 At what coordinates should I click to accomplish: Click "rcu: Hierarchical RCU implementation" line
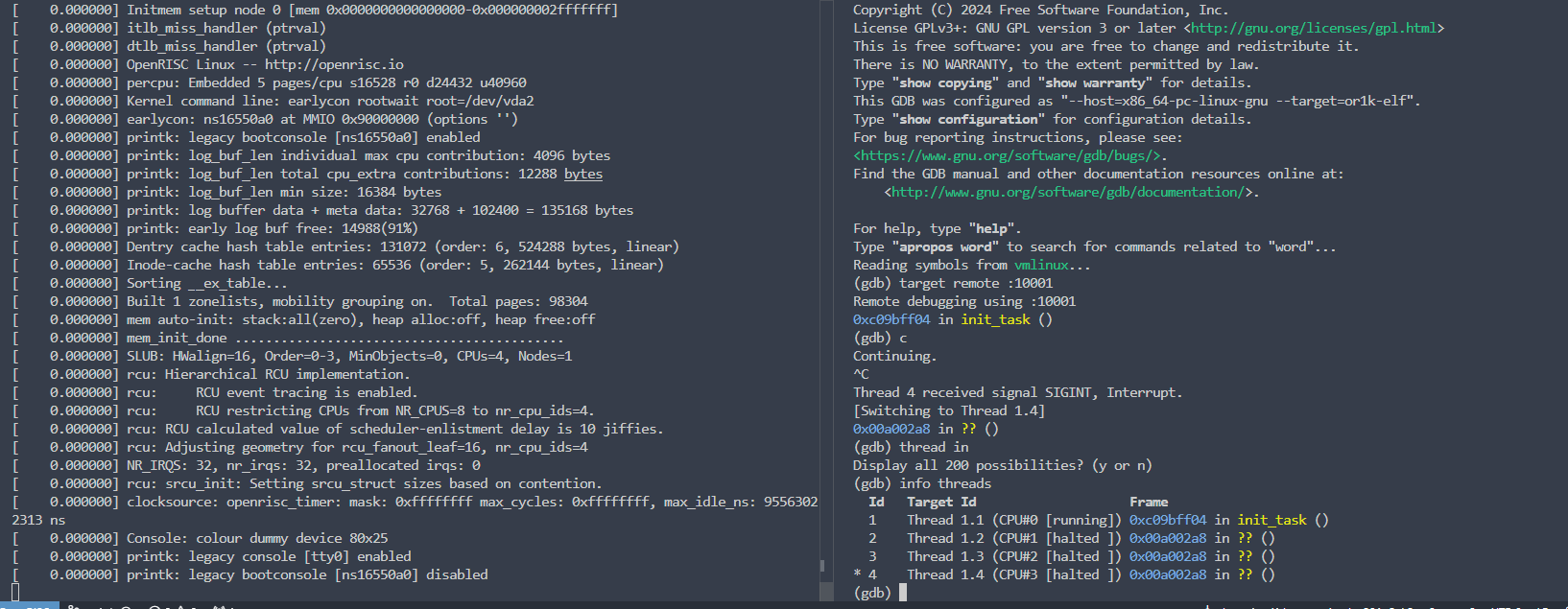point(211,374)
